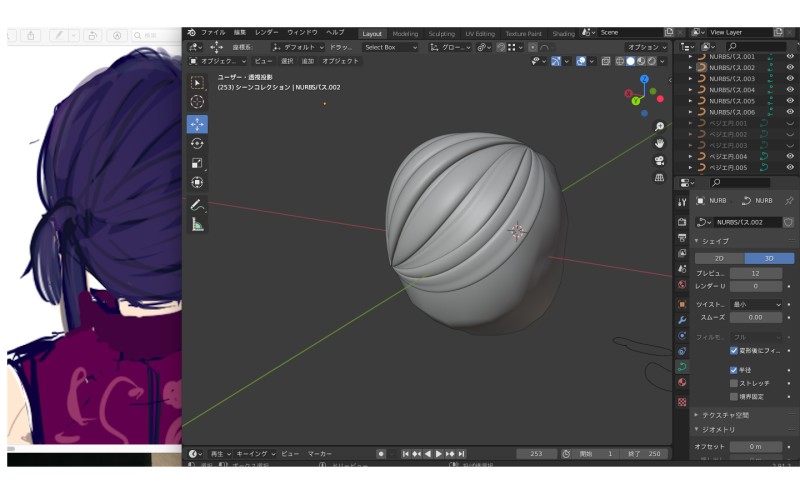This screenshot has width=800, height=500.
Task: Switch to the Modeling workspace tab
Action: (x=405, y=34)
